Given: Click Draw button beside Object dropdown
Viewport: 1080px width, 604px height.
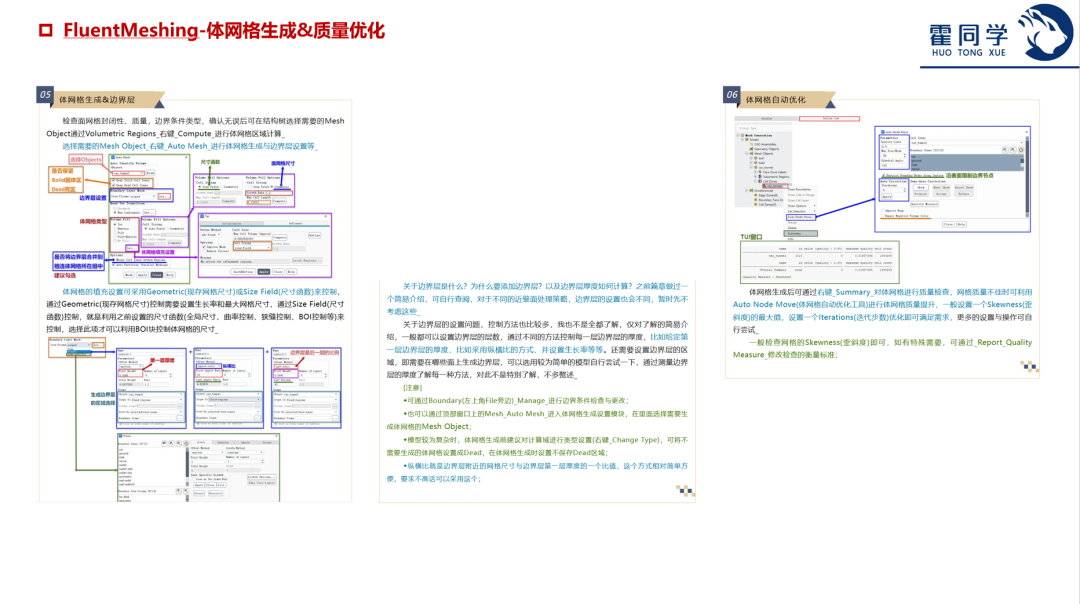Looking at the screenshot, I should [x=150, y=173].
